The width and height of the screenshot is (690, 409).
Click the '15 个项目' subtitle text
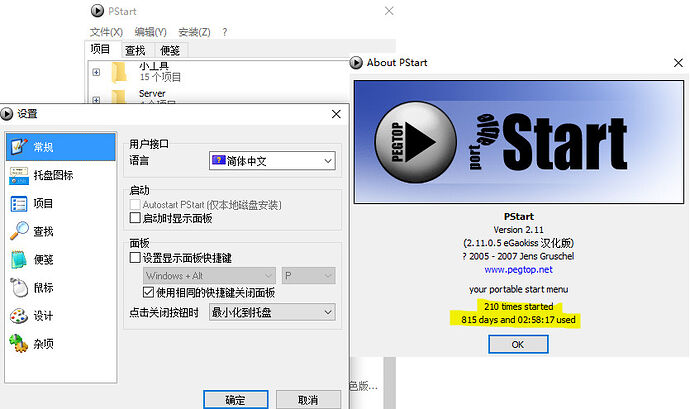160,77
